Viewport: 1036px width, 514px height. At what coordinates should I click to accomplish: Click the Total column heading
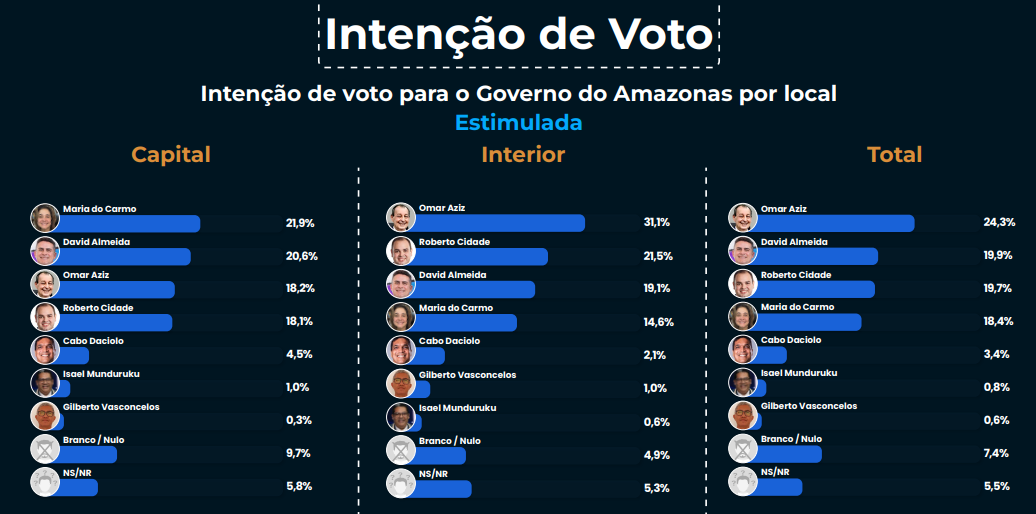tap(895, 155)
